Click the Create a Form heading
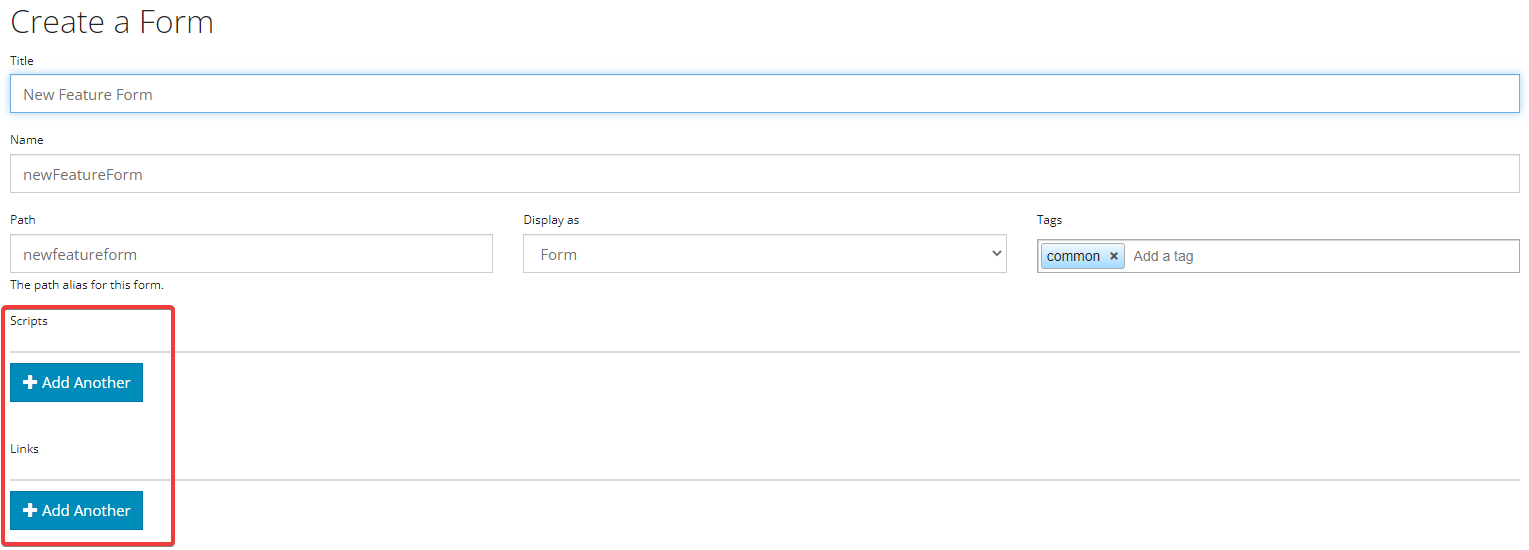The width and height of the screenshot is (1529, 550). click(x=111, y=22)
